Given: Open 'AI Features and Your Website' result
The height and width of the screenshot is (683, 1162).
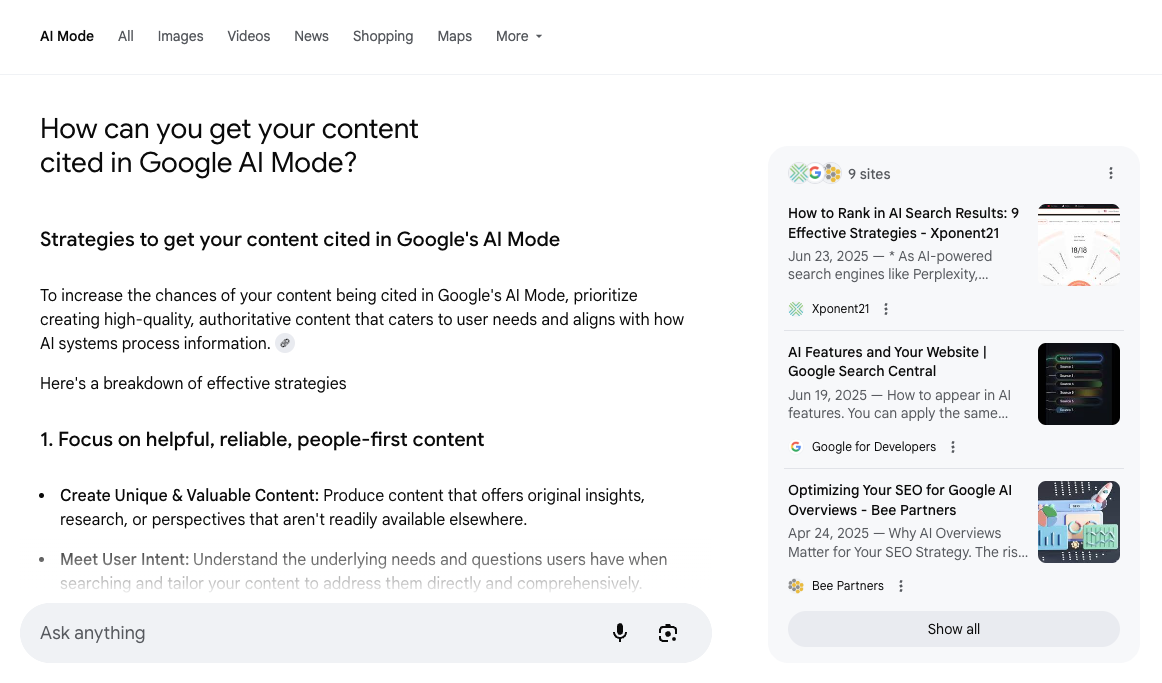Looking at the screenshot, I should point(887,362).
